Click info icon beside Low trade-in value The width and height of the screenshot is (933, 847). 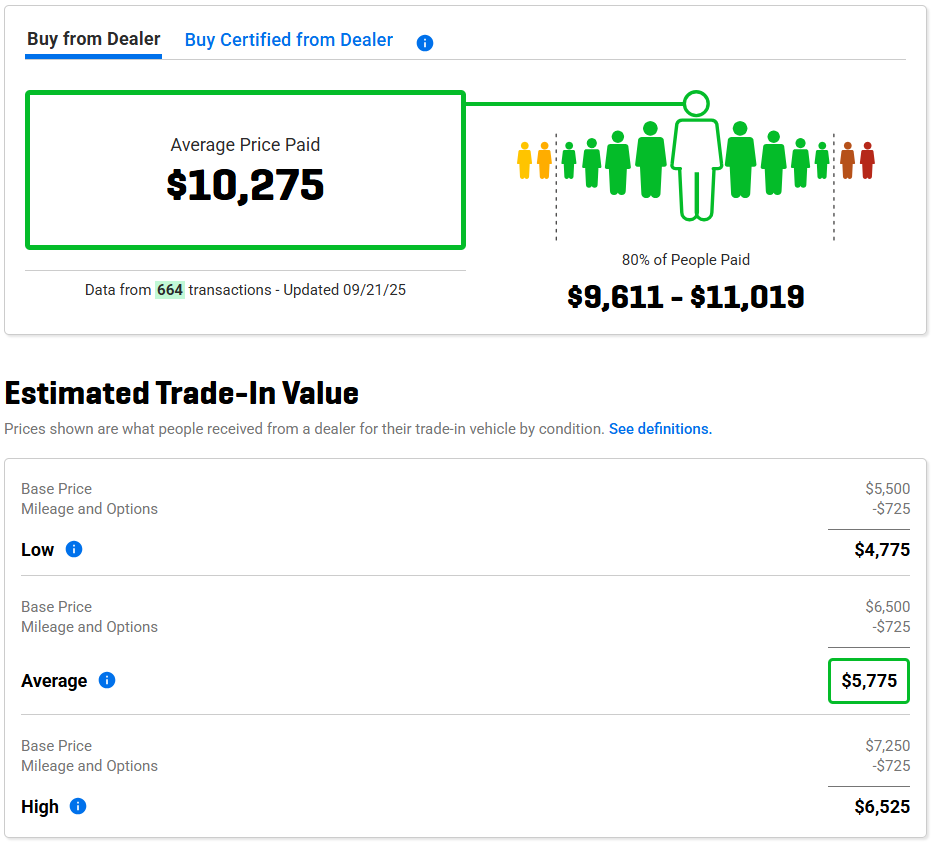pos(74,549)
